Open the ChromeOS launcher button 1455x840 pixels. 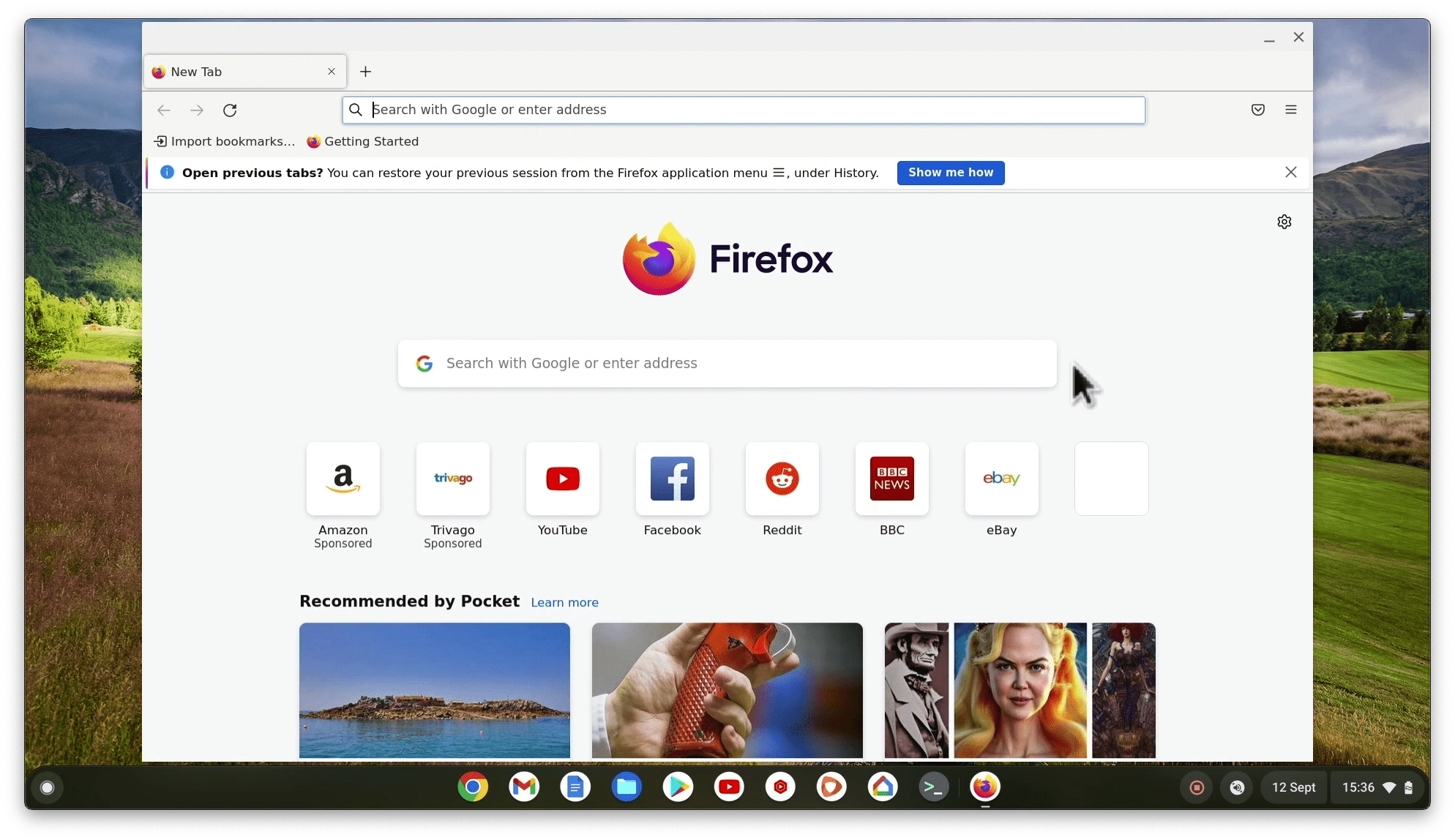click(x=48, y=787)
